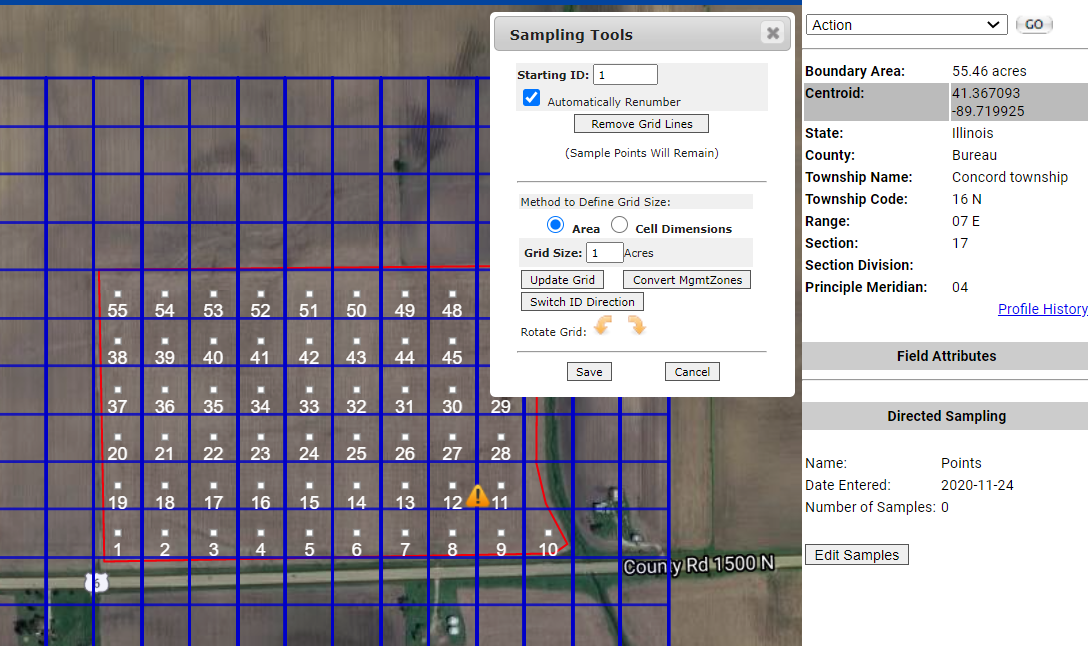Screen dimensions: 1088x646
Task: Click 'Concord township' text
Action: click(1010, 177)
